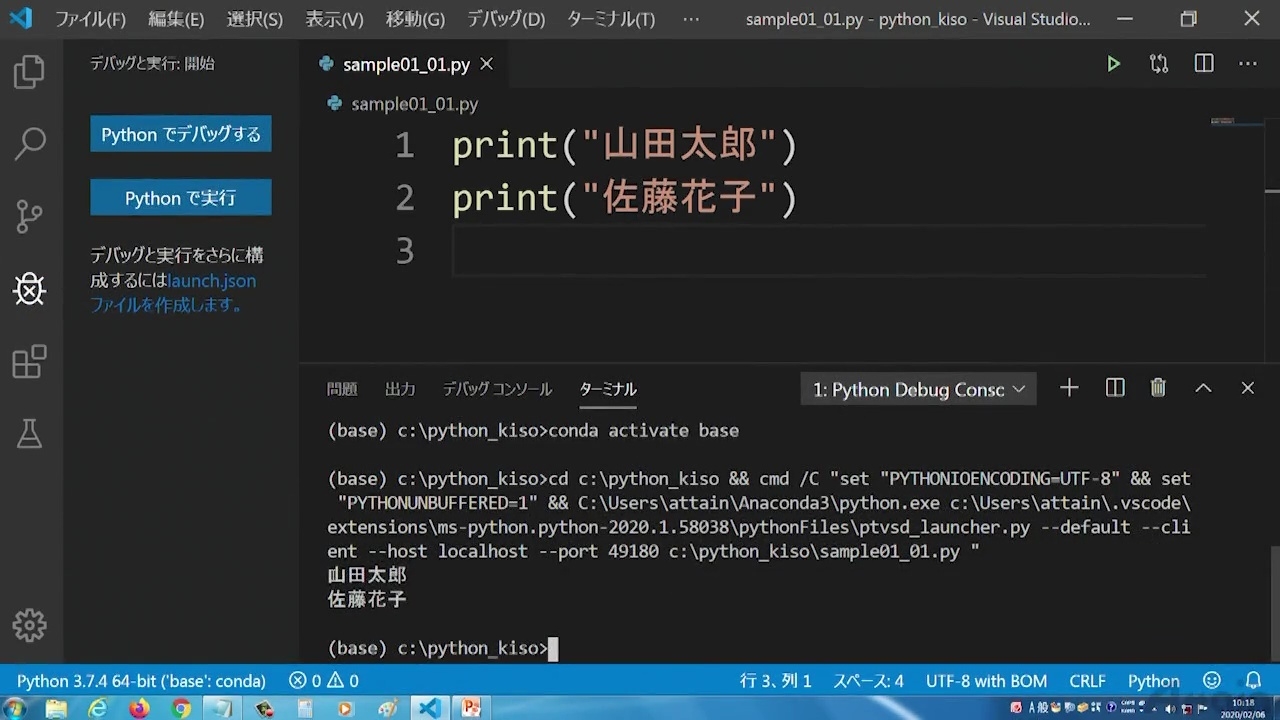Maximize the panel with the chevron
1280x720 pixels.
click(x=1203, y=388)
